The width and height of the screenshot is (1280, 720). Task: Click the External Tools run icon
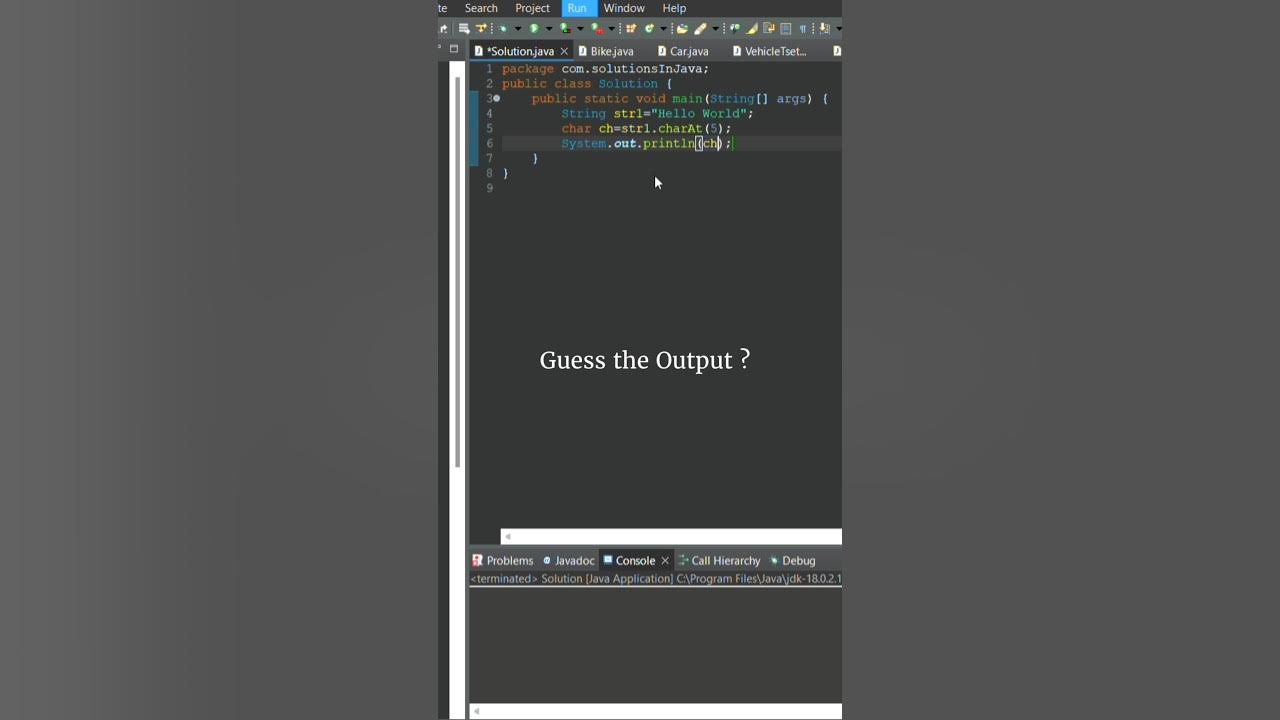point(597,28)
